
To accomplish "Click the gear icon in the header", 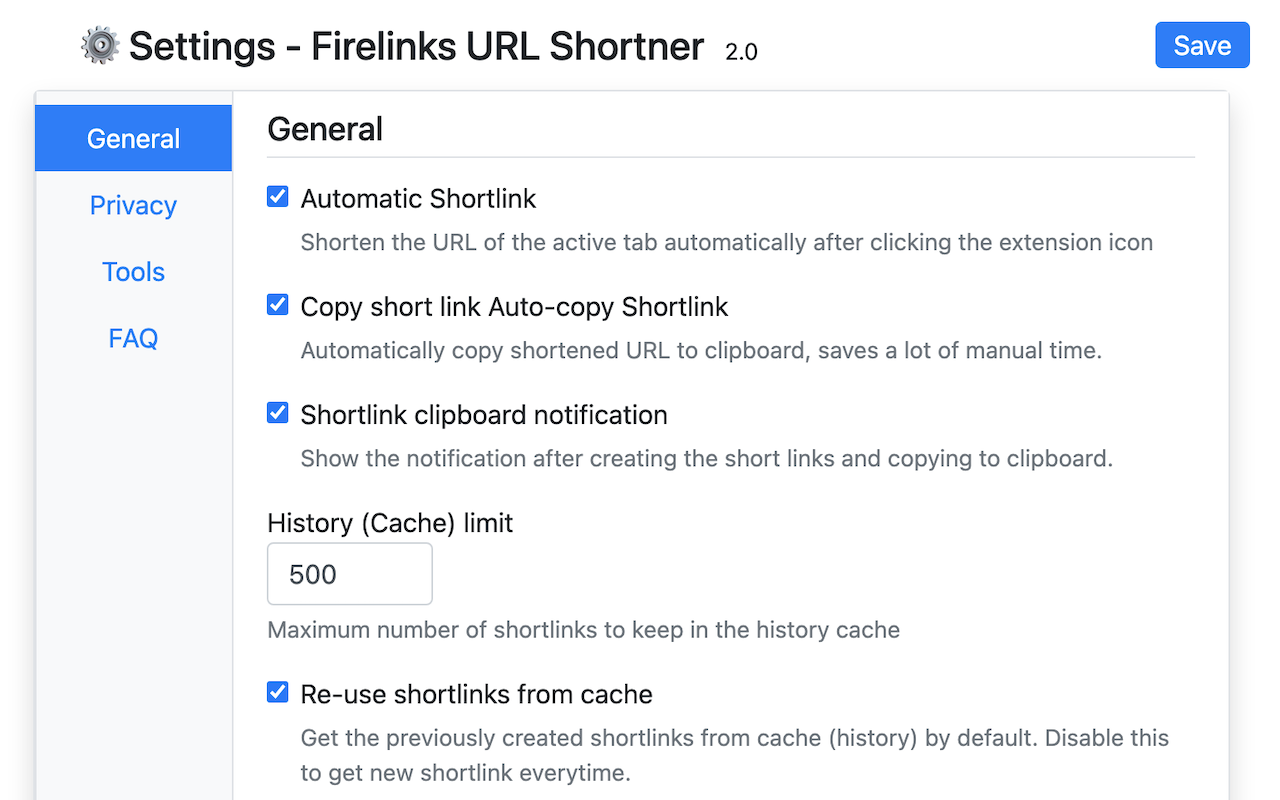I will pos(100,45).
